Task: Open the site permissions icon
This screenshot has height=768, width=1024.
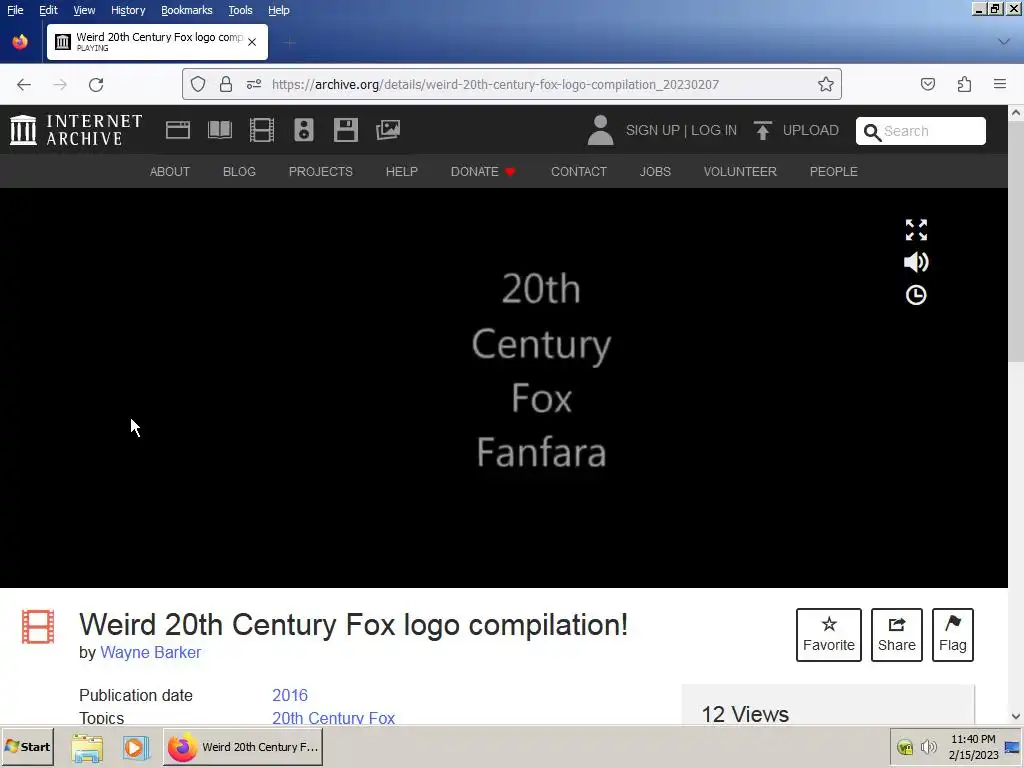Action: [254, 84]
